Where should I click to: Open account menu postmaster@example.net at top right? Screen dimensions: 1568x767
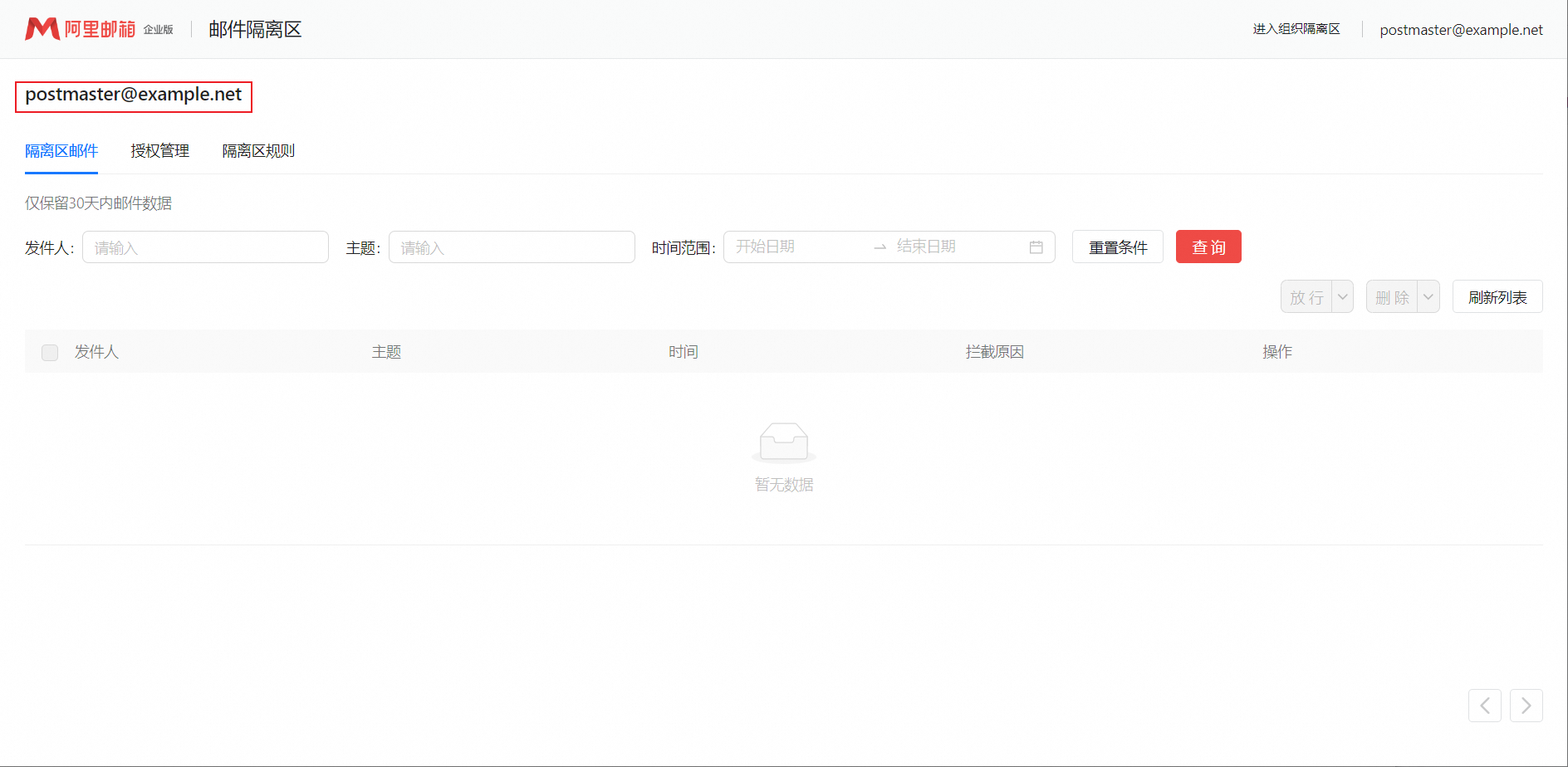coord(1461,30)
